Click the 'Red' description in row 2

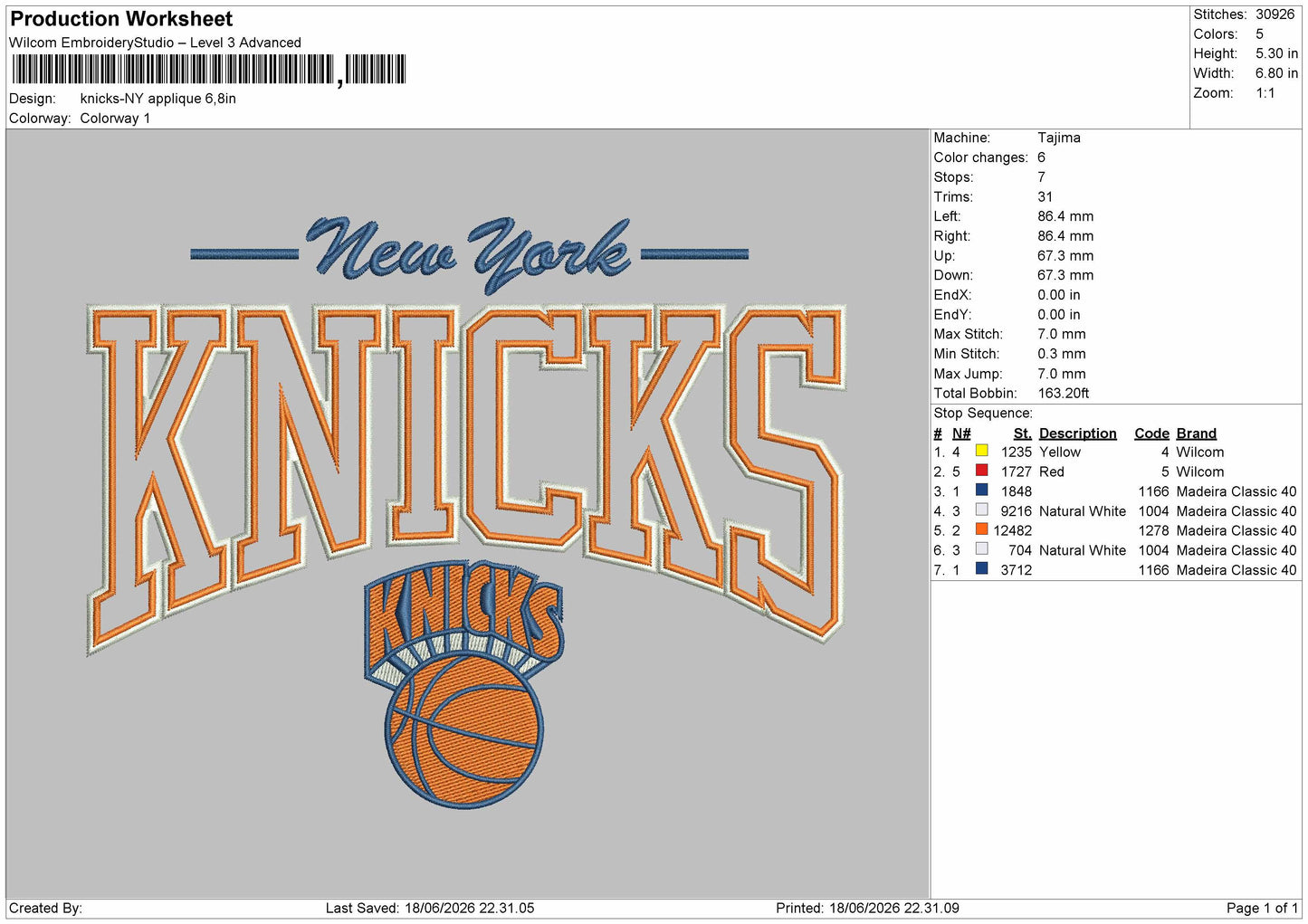(1051, 472)
